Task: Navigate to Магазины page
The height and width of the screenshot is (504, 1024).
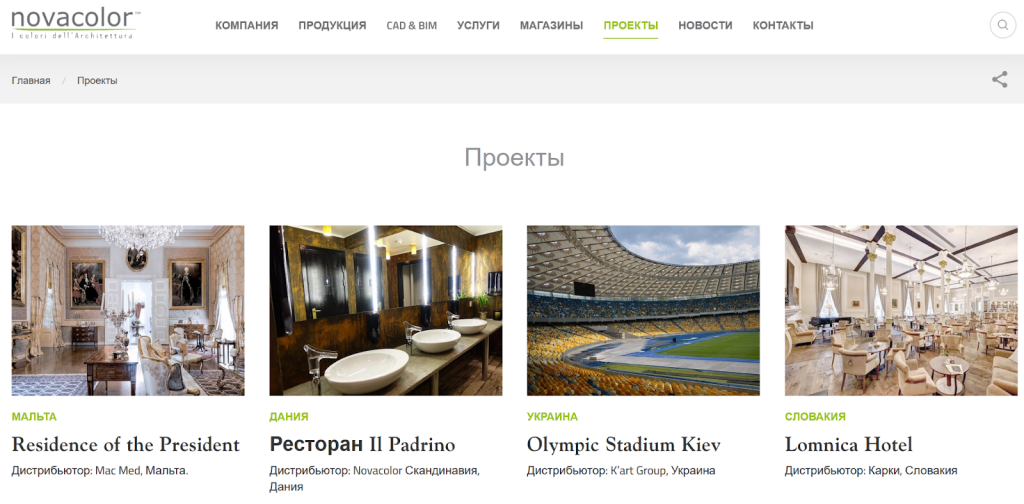Action: click(552, 25)
